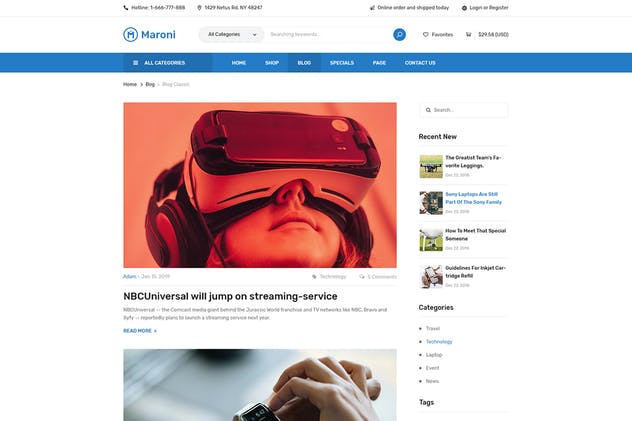Click the Login or Register user icon
This screenshot has width=632, height=421.
pos(462,7)
